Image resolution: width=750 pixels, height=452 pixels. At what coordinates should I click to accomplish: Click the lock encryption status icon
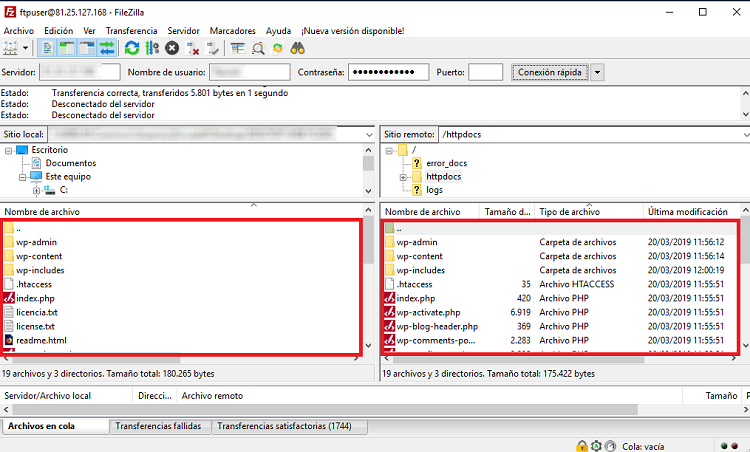tap(582, 446)
